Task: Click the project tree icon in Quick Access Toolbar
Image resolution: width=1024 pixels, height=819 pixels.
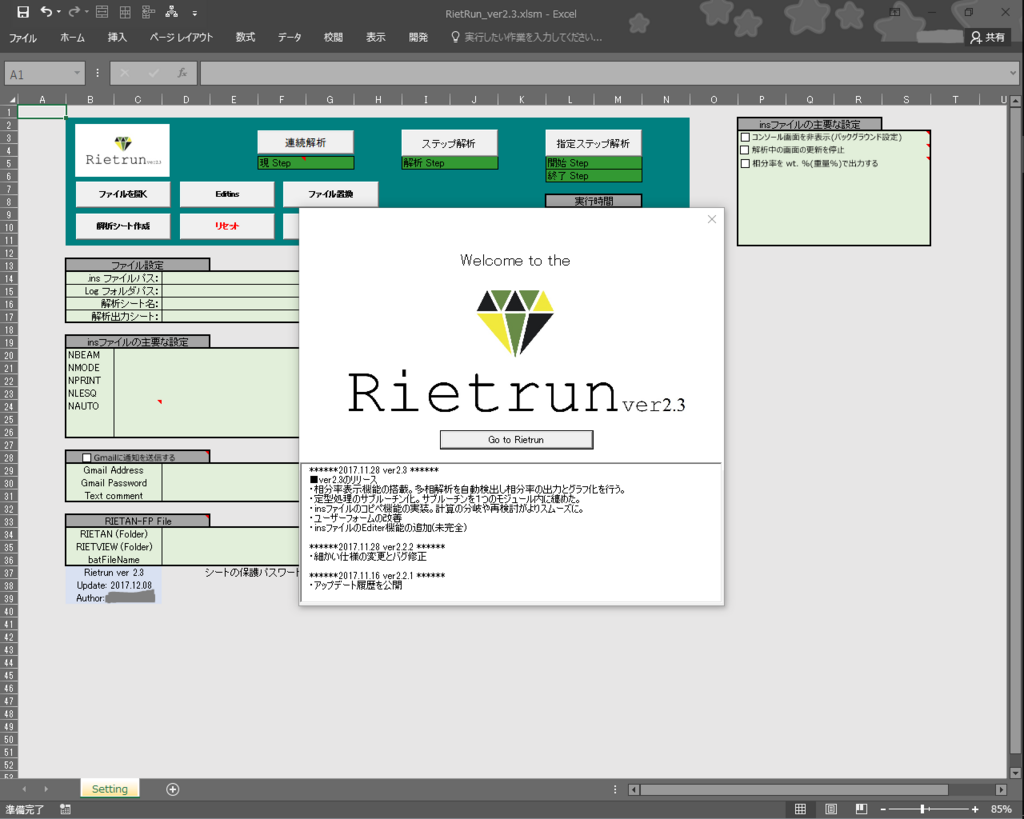Action: tap(148, 12)
